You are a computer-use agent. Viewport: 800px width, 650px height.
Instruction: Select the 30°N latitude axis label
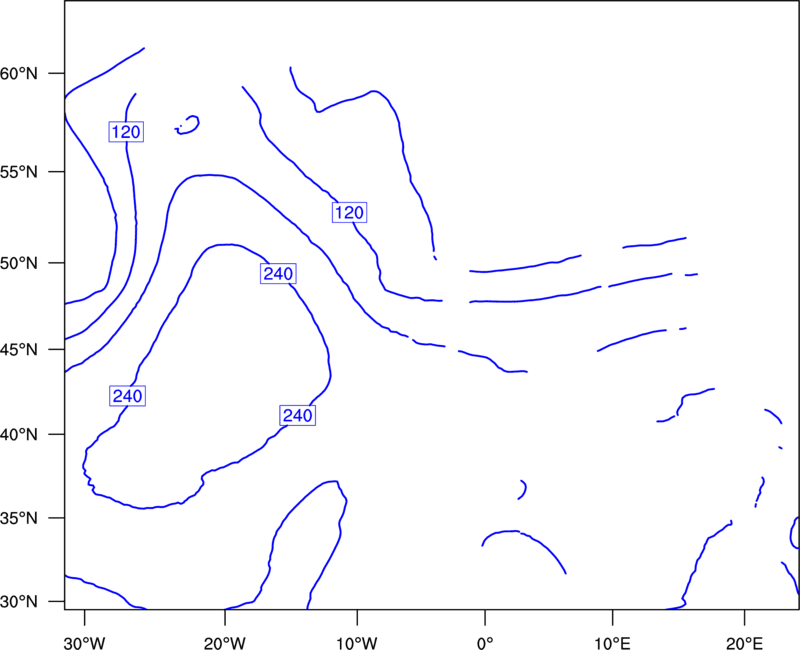[x=19, y=602]
